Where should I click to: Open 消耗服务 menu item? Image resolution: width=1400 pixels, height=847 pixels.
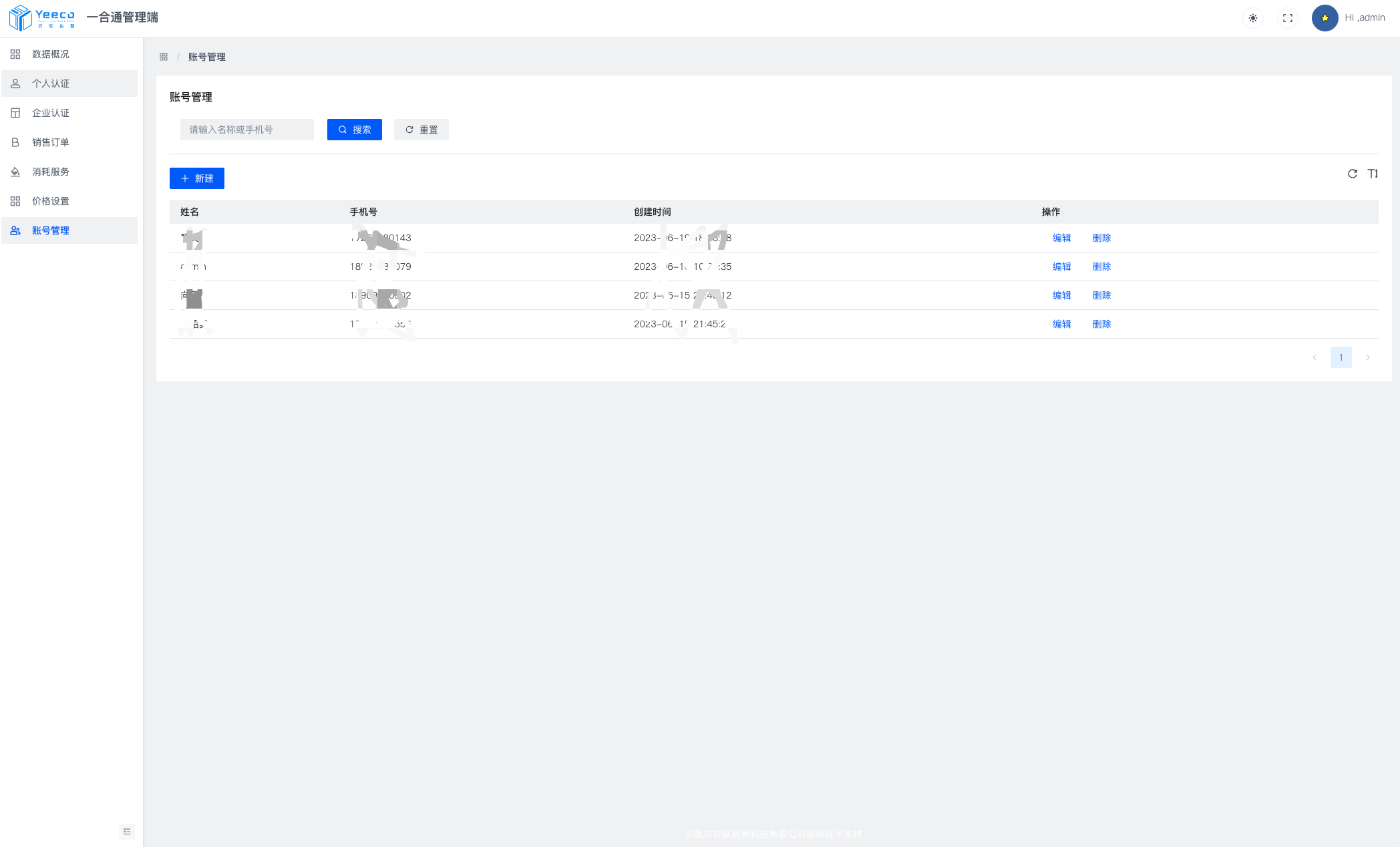[51, 172]
